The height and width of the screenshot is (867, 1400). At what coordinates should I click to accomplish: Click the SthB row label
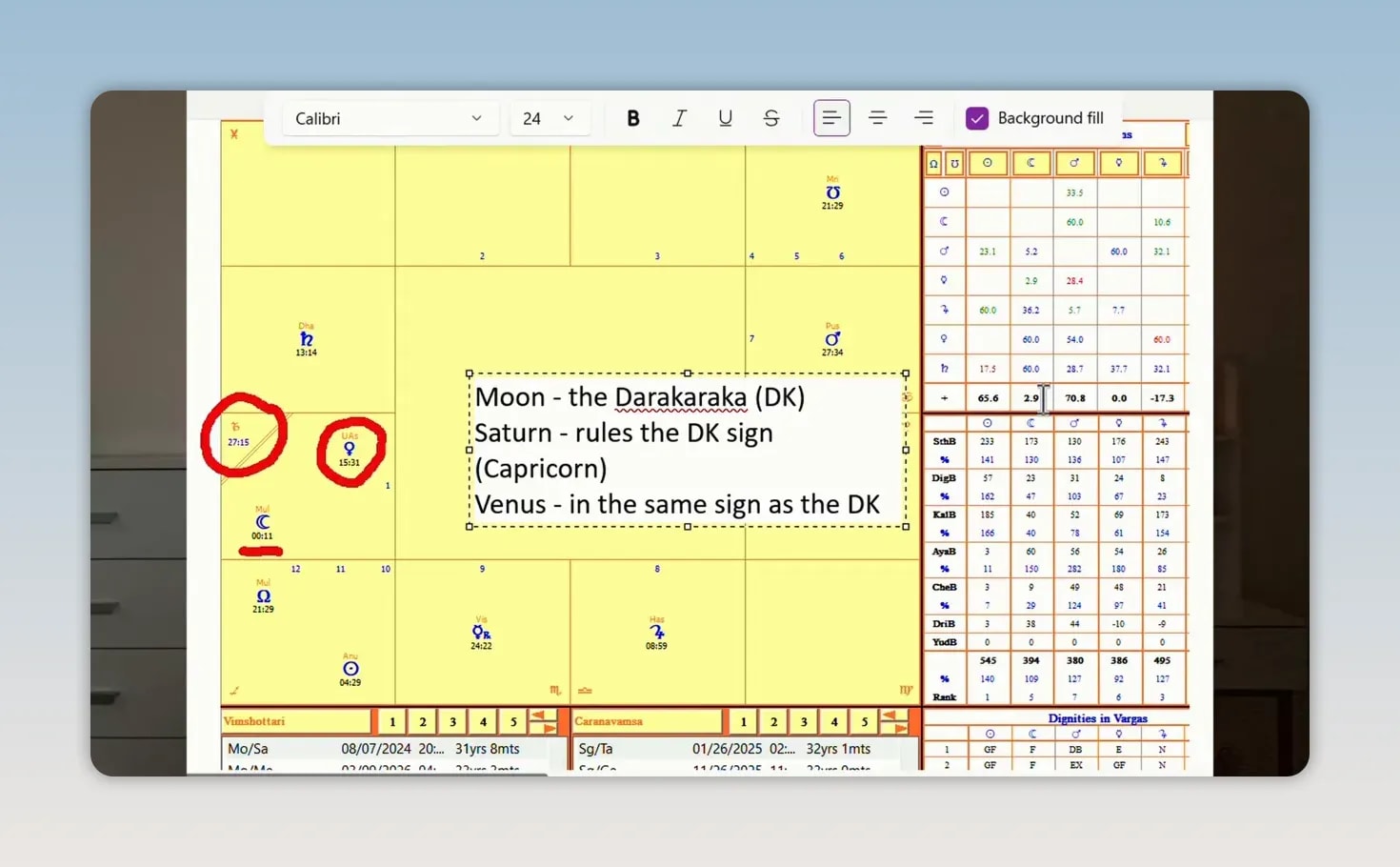pyautogui.click(x=944, y=441)
